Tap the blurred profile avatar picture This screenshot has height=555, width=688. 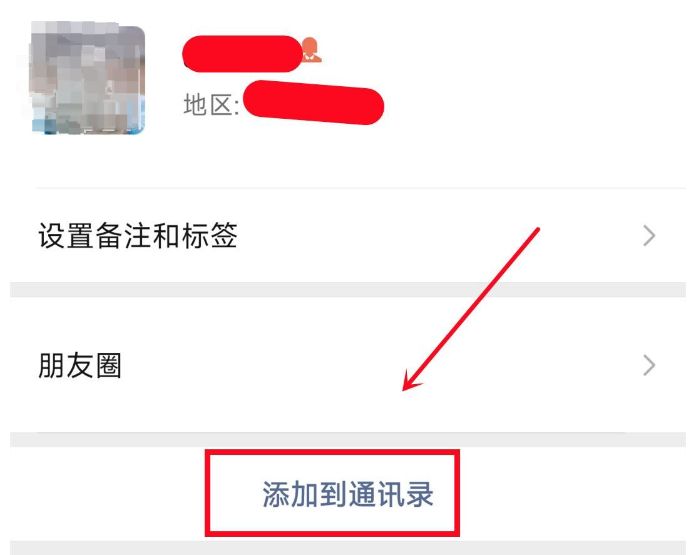pos(87,78)
